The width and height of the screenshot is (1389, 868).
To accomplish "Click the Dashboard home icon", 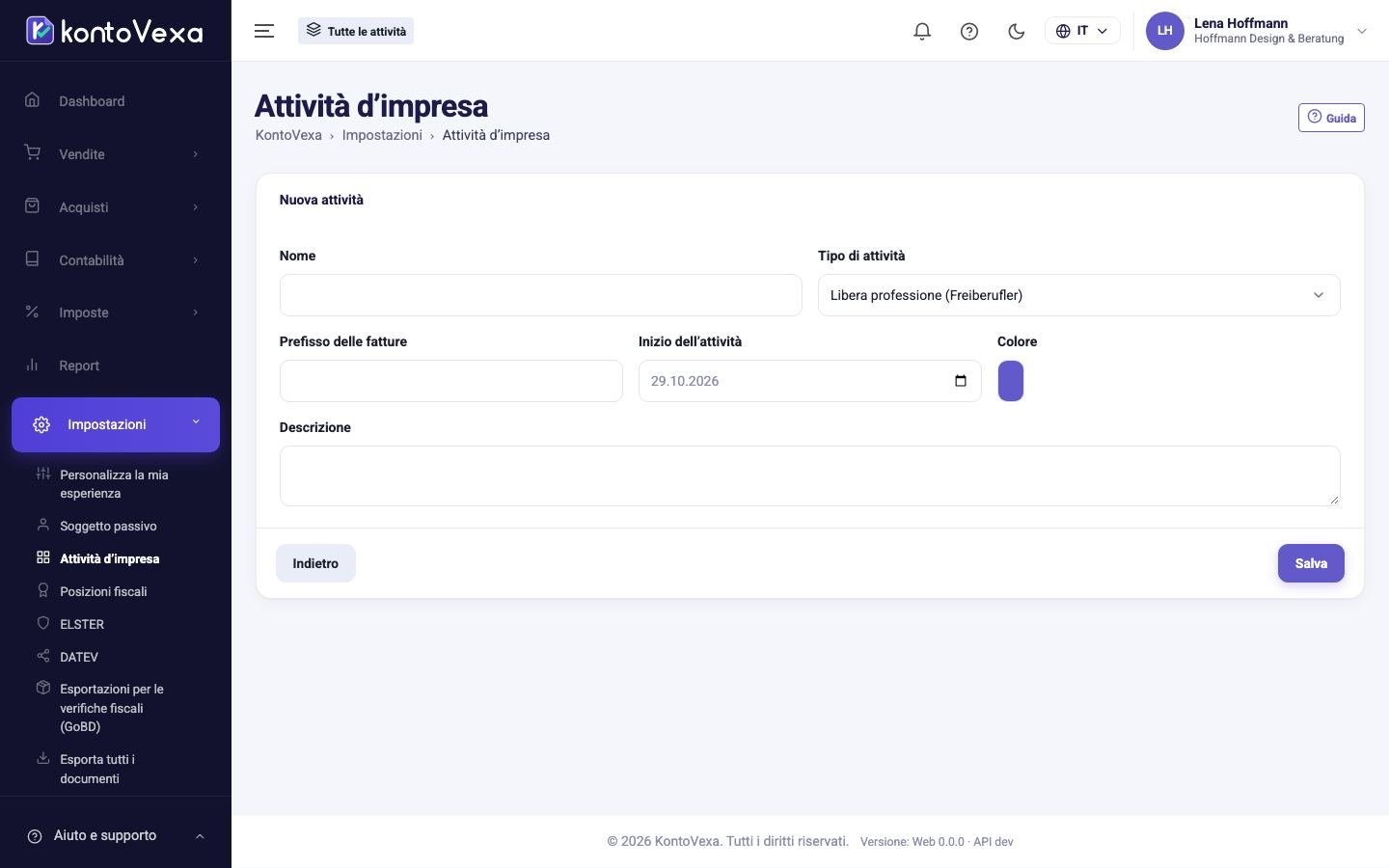I will coord(32,100).
